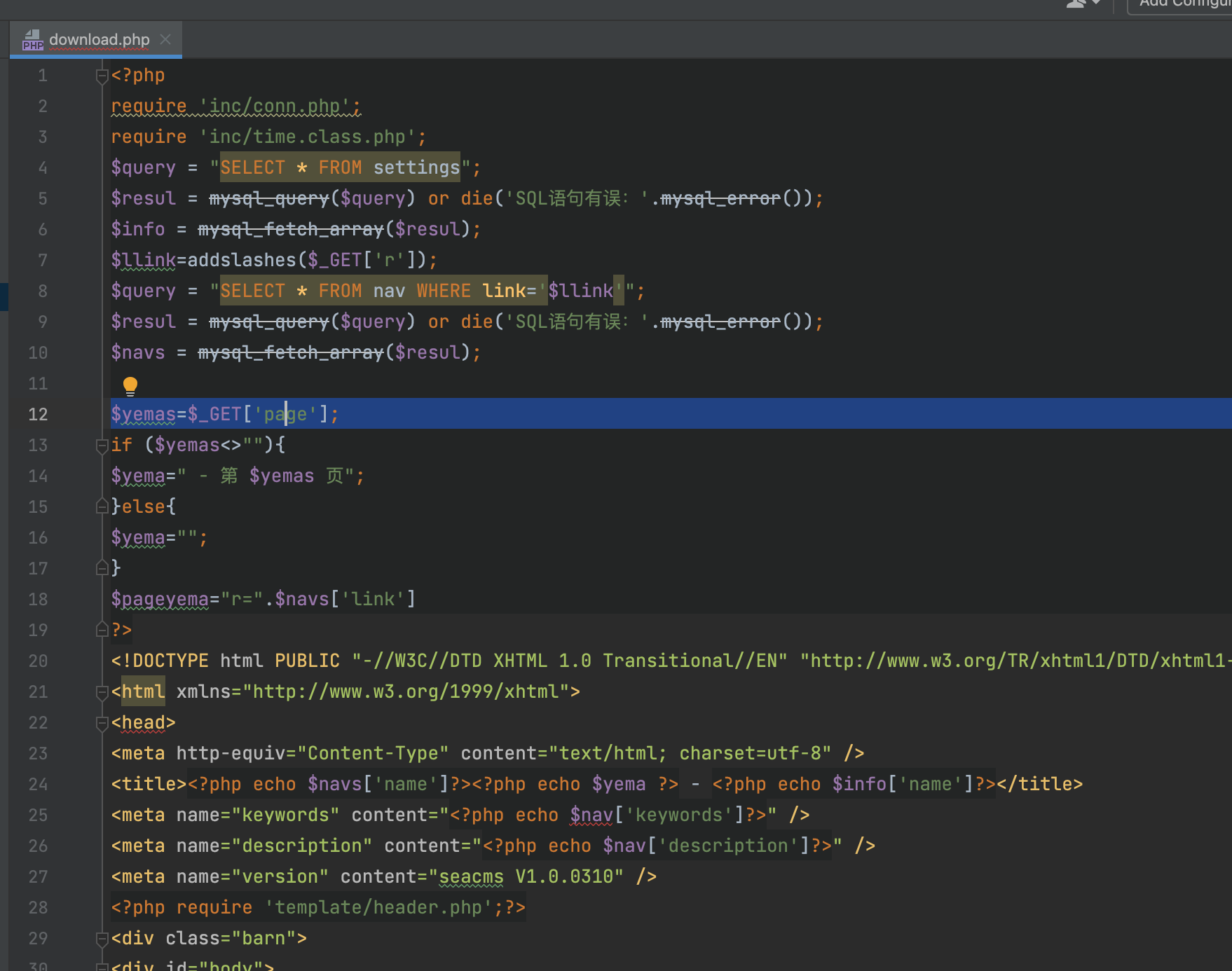1232x971 pixels.
Task: Click the <title> tag on line 24
Action: coord(149,784)
